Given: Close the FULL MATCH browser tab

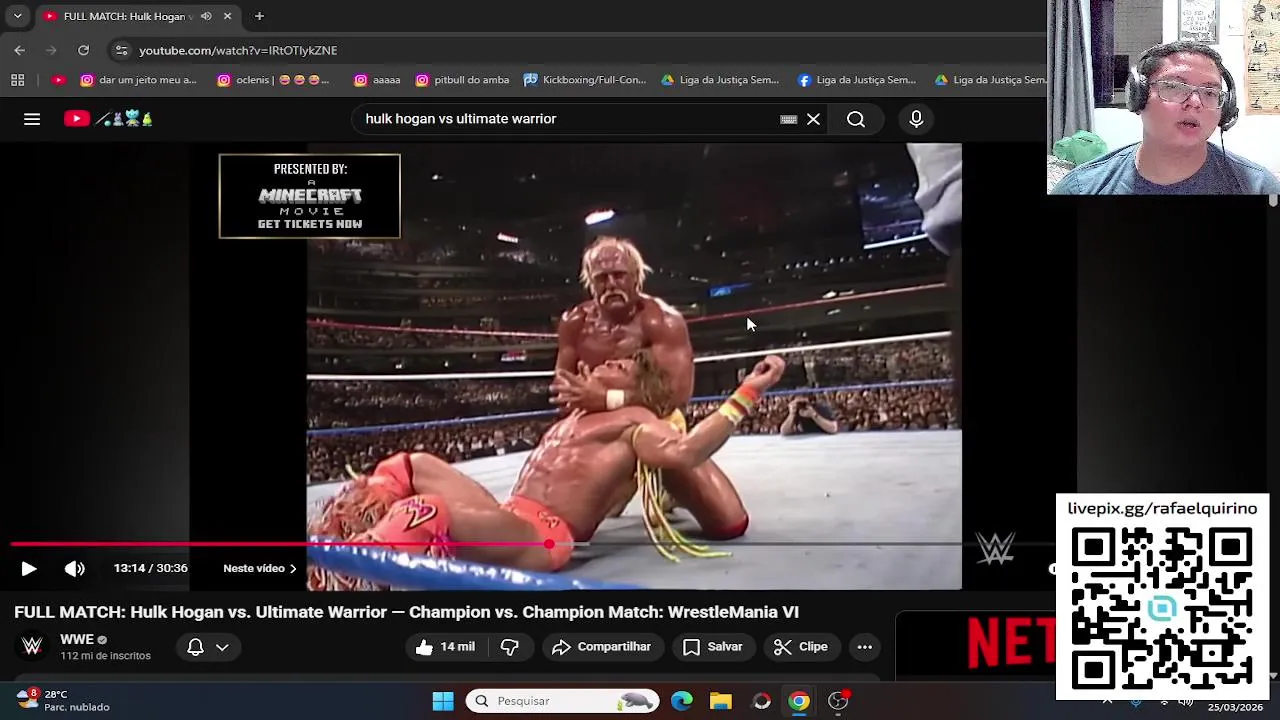Looking at the screenshot, I should [227, 16].
